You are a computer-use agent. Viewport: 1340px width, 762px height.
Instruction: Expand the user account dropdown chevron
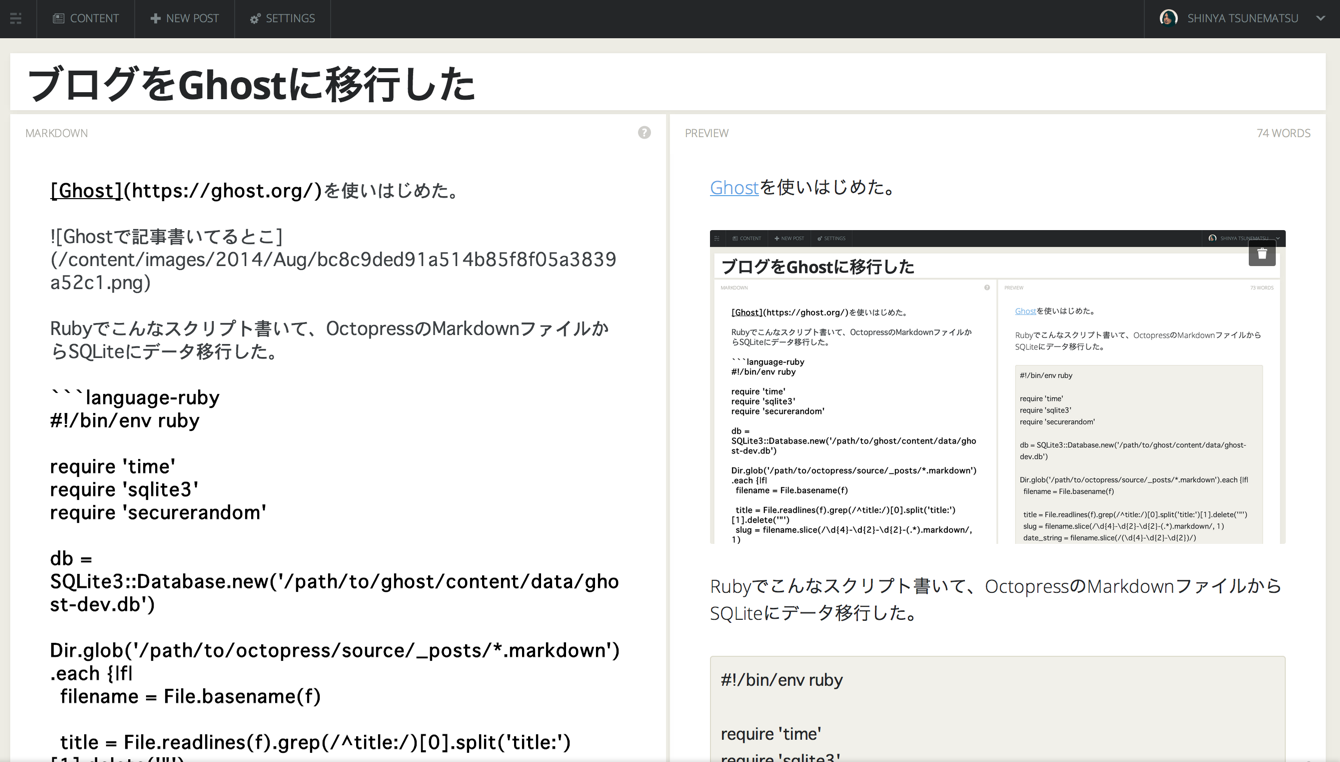pyautogui.click(x=1319, y=17)
